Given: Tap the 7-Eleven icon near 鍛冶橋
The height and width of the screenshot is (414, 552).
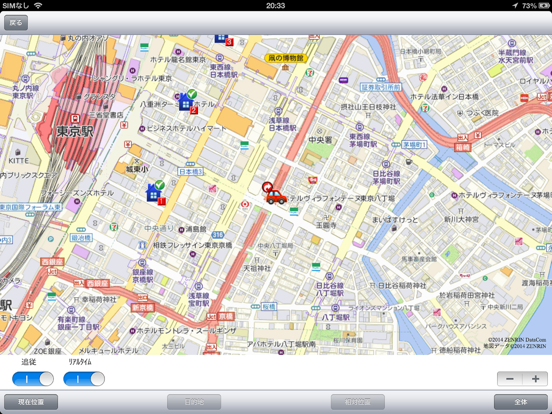Looking at the screenshot, I should 114,227.
